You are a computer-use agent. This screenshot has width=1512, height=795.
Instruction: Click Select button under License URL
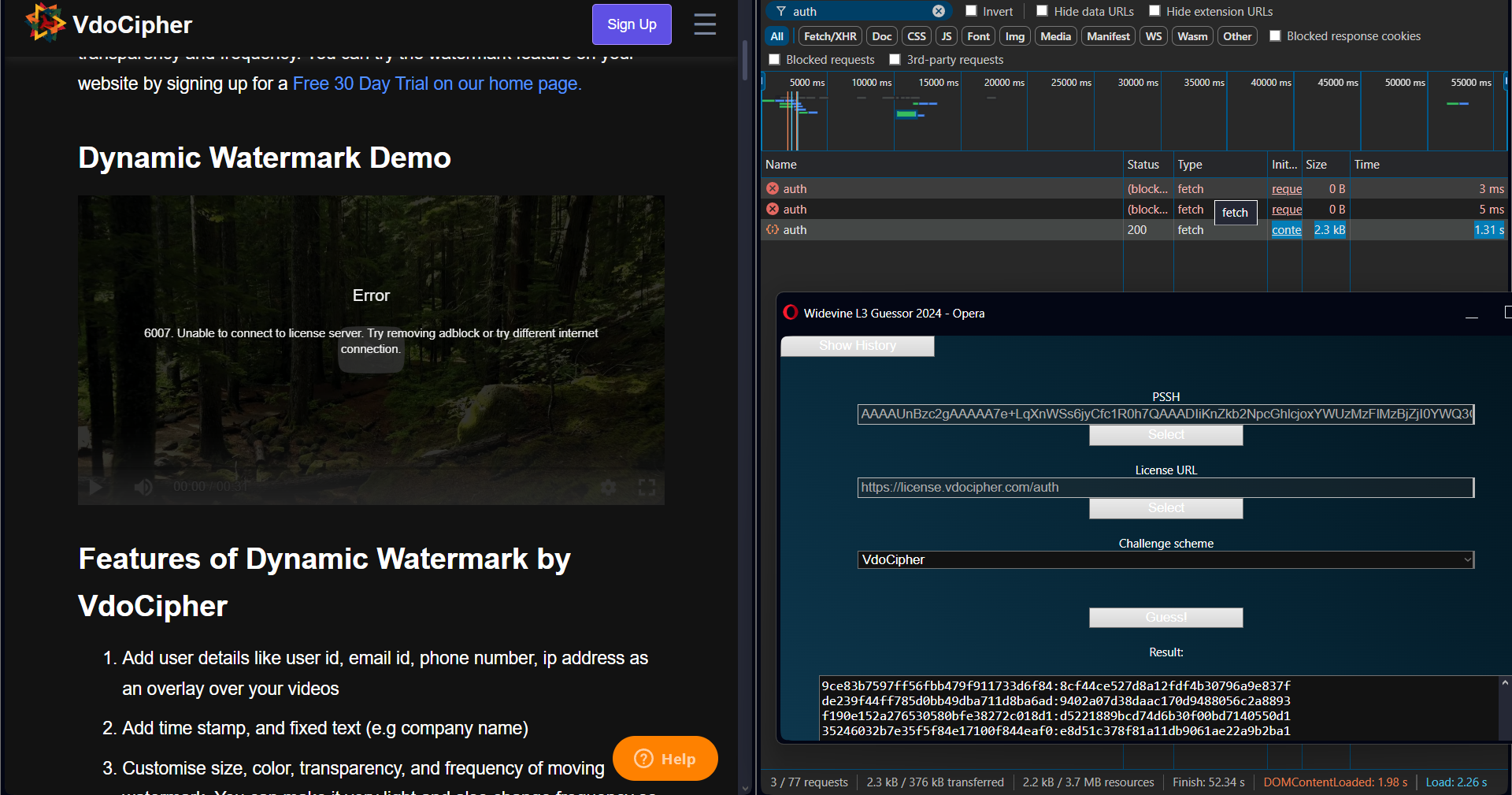click(x=1165, y=508)
